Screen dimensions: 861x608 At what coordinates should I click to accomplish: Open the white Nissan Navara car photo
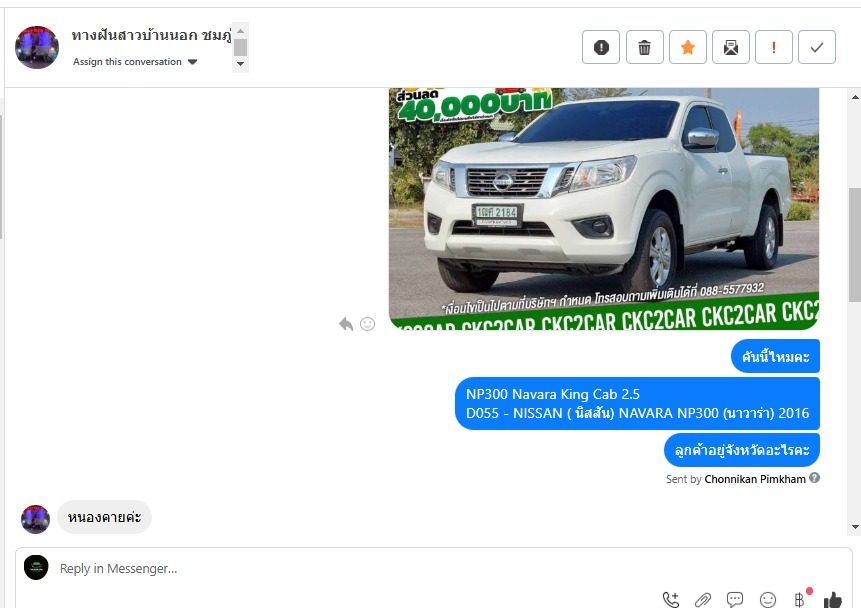604,209
